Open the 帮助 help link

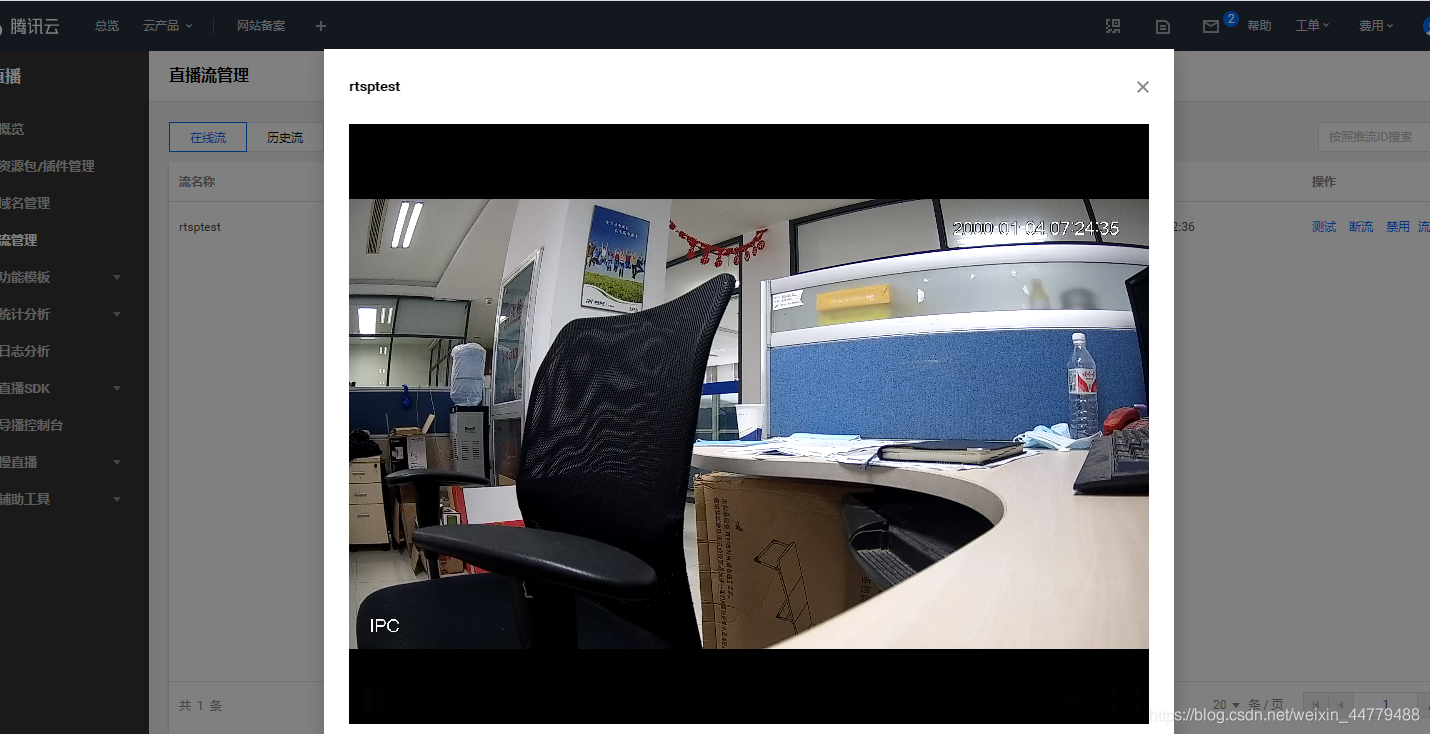tap(1259, 26)
